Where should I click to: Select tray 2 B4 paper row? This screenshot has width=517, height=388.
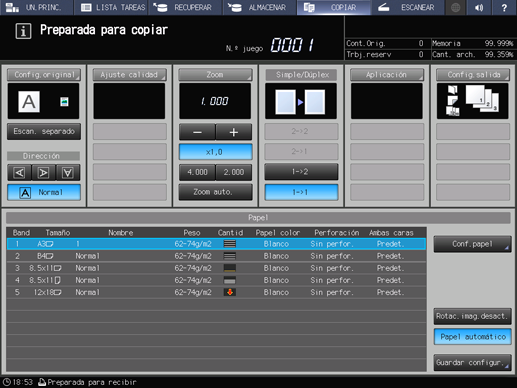[x=216, y=256]
